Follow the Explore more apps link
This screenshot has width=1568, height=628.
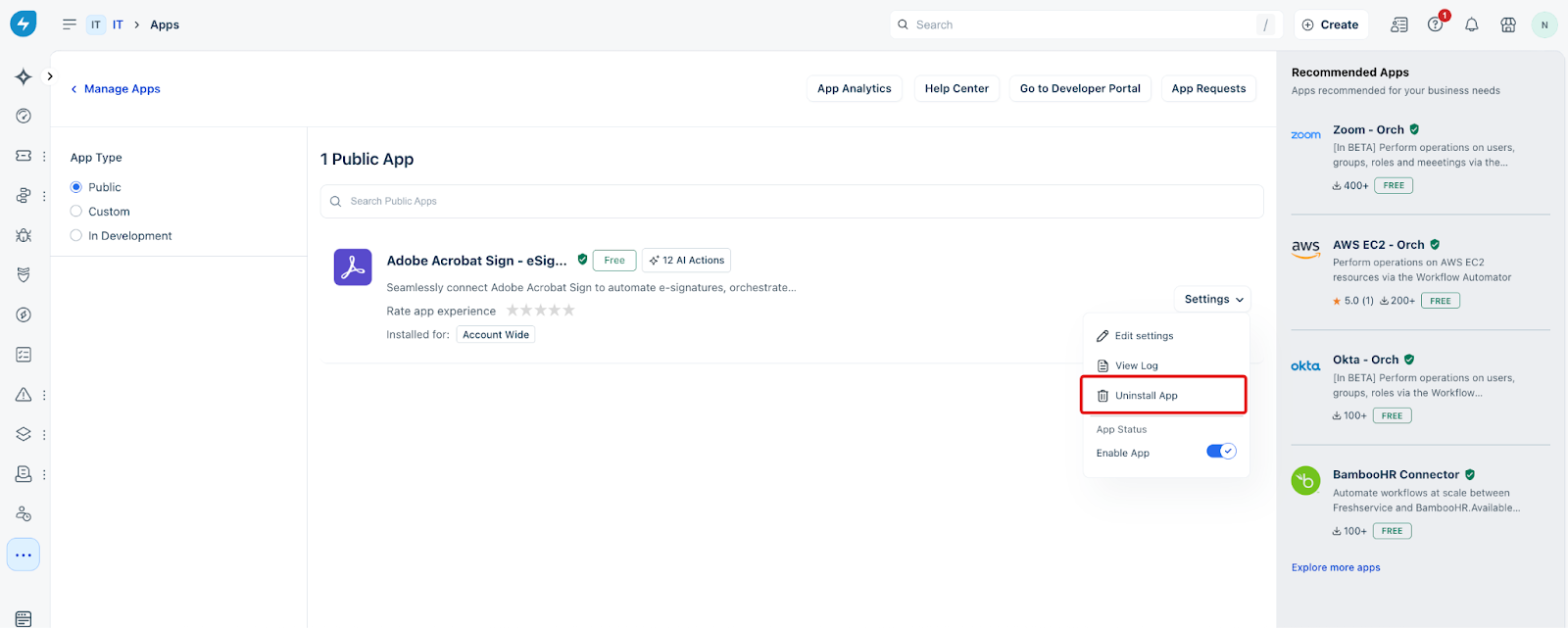(x=1336, y=567)
